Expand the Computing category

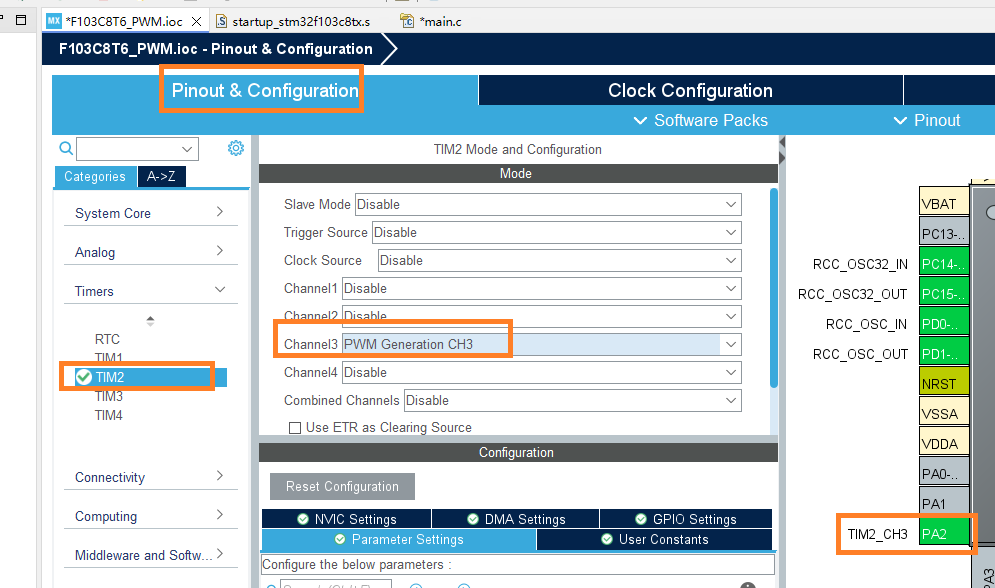pyautogui.click(x=150, y=516)
